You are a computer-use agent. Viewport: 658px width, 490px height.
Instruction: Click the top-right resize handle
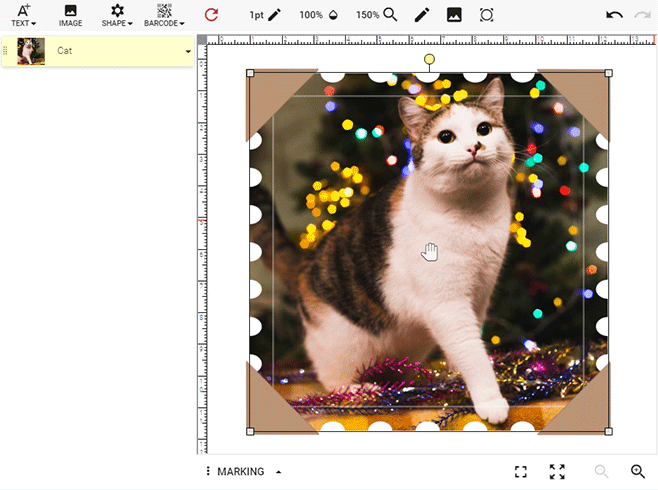[608, 73]
